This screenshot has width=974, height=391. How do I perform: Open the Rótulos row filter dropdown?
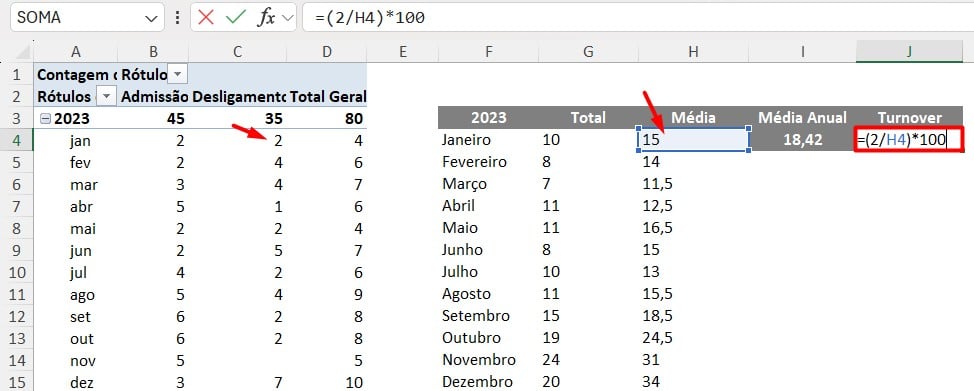(106, 96)
